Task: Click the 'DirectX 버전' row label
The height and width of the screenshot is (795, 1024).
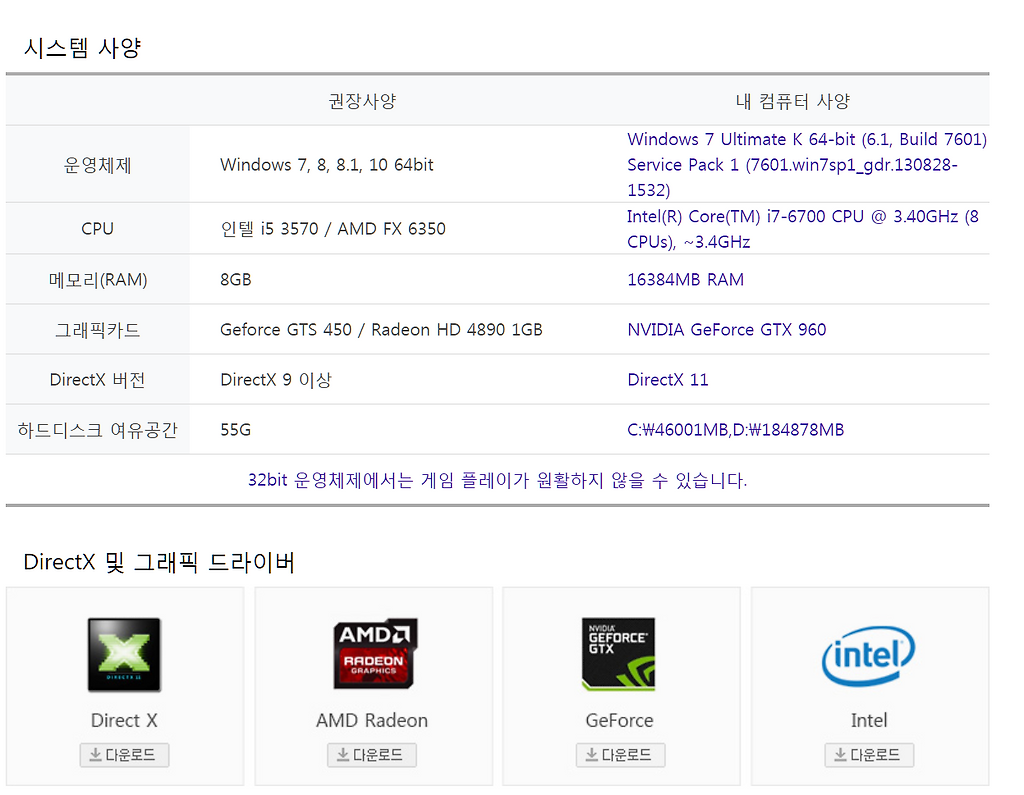Action: (97, 380)
